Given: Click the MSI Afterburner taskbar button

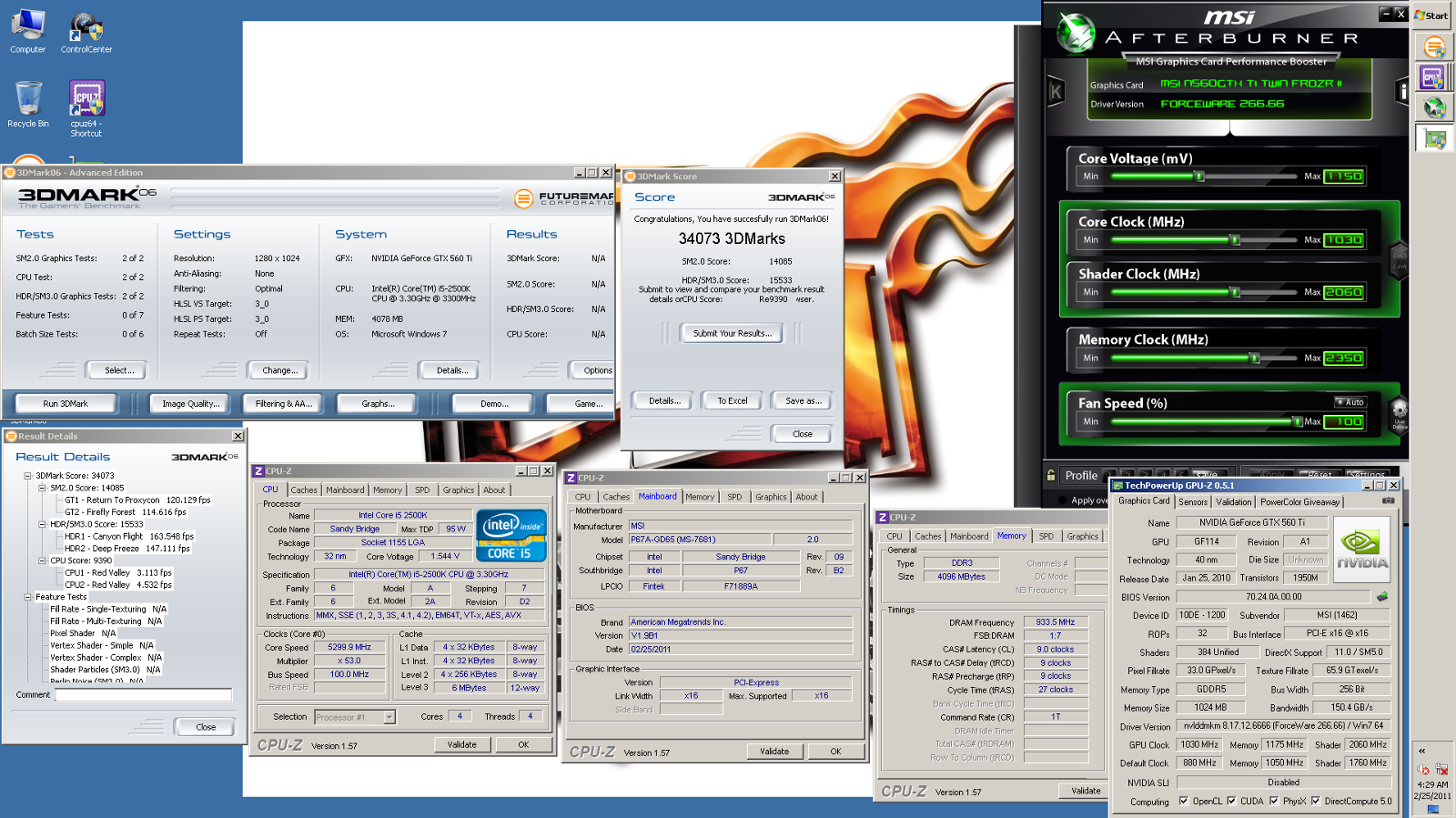Looking at the screenshot, I should coord(1434,108).
